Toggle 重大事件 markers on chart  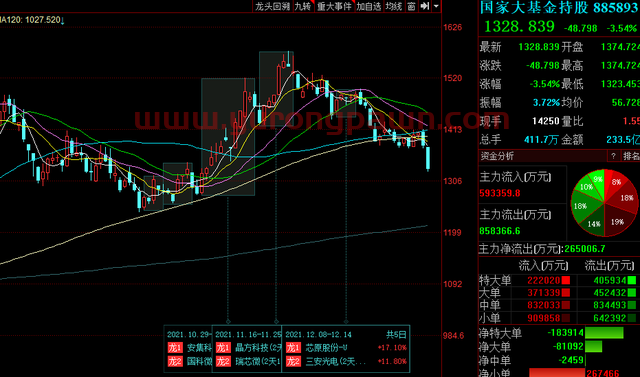tap(334, 6)
